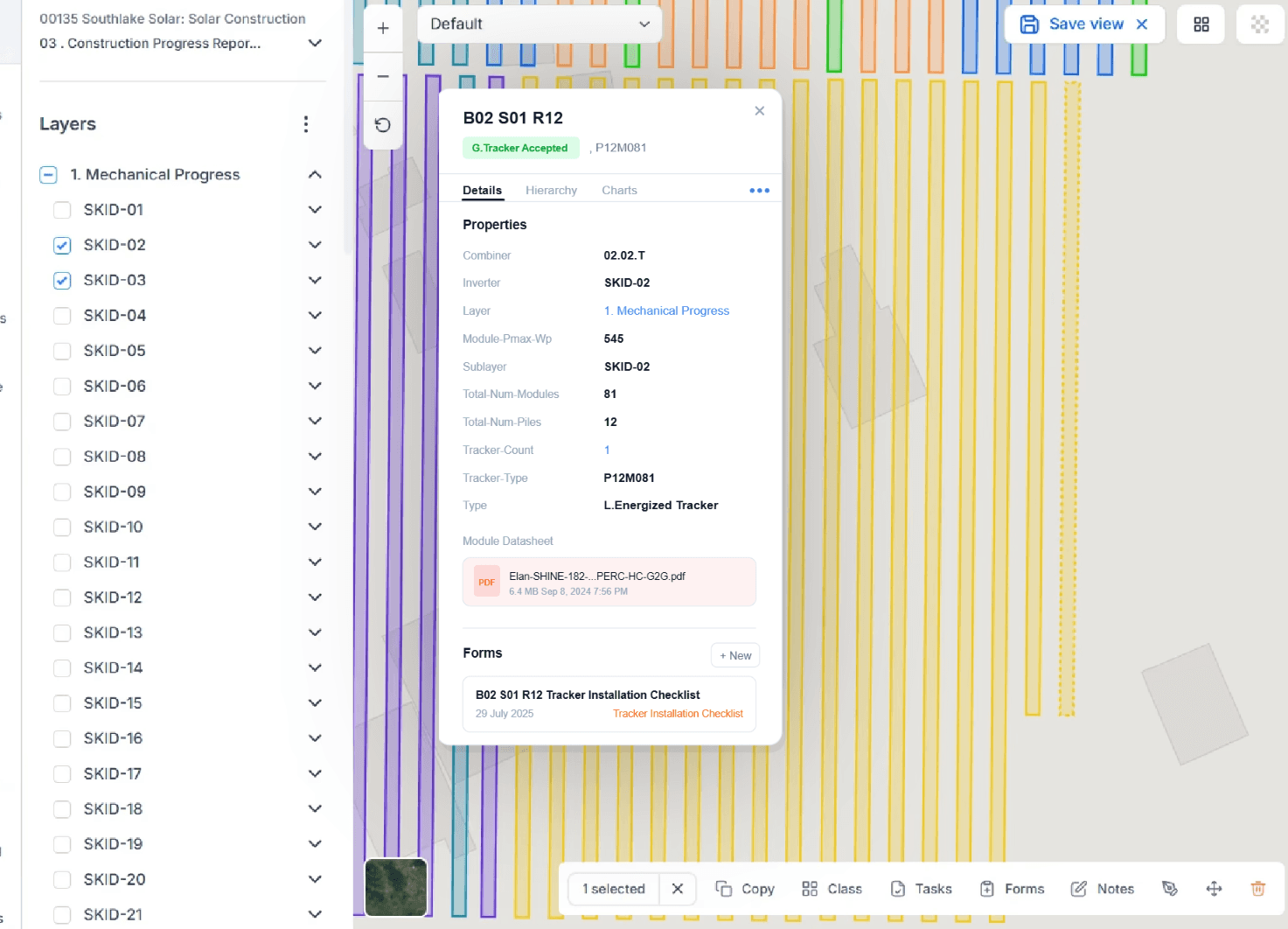
Task: Select the dashed yellow tracker row on map
Action: 1070,398
